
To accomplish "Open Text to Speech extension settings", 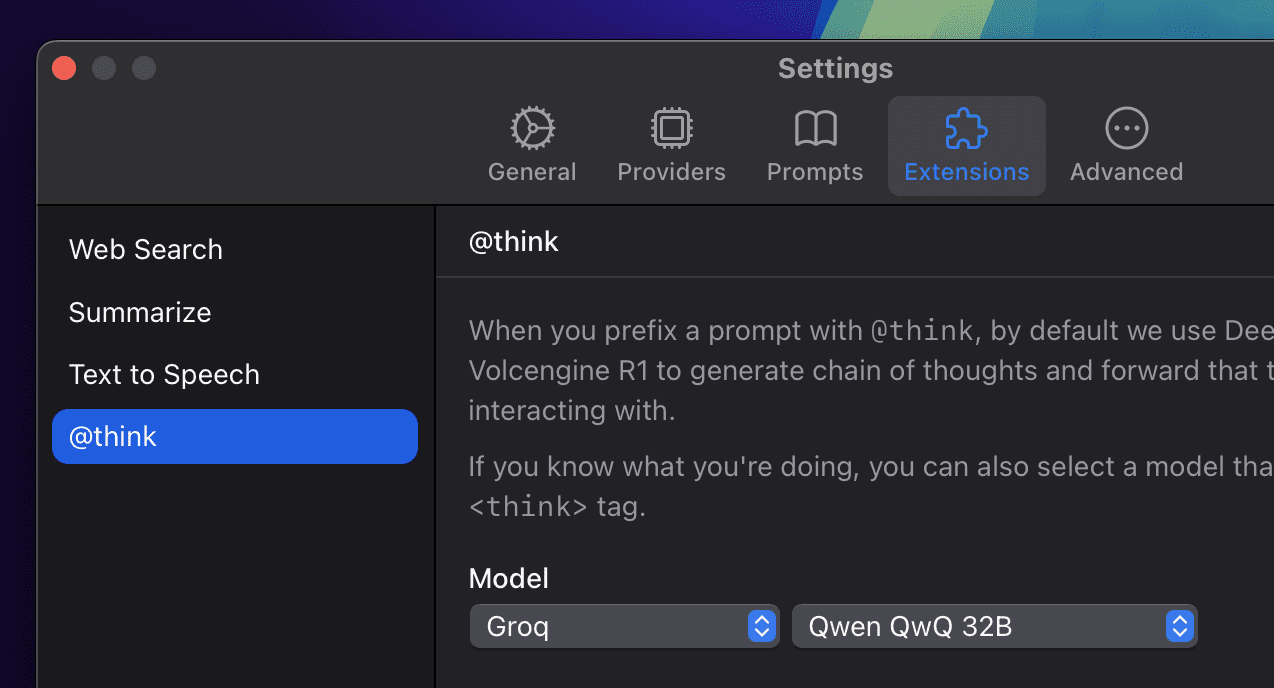I will coord(164,375).
